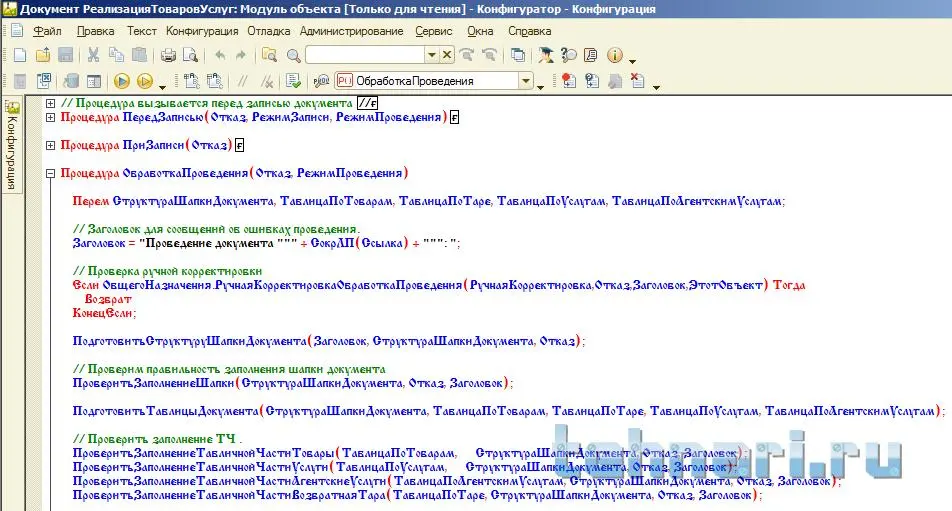Image resolution: width=952 pixels, height=511 pixels.
Task: Click the Find magnifier icon
Action: [x=293, y=55]
